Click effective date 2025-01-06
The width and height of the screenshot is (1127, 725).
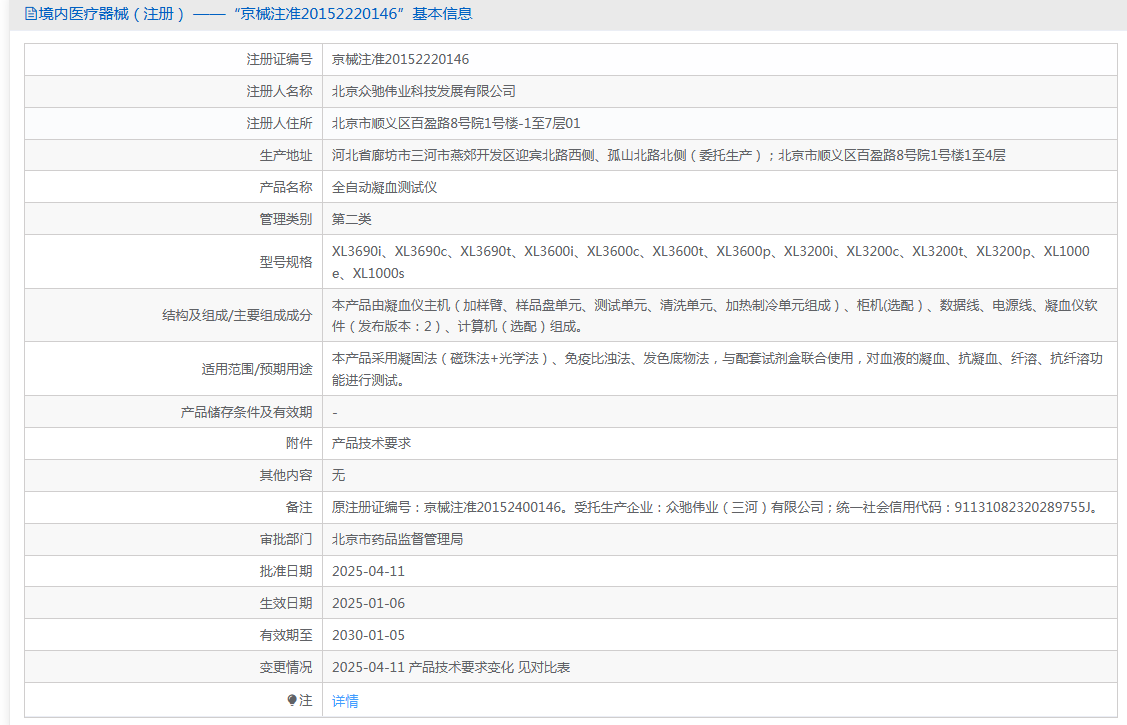[x=368, y=603]
